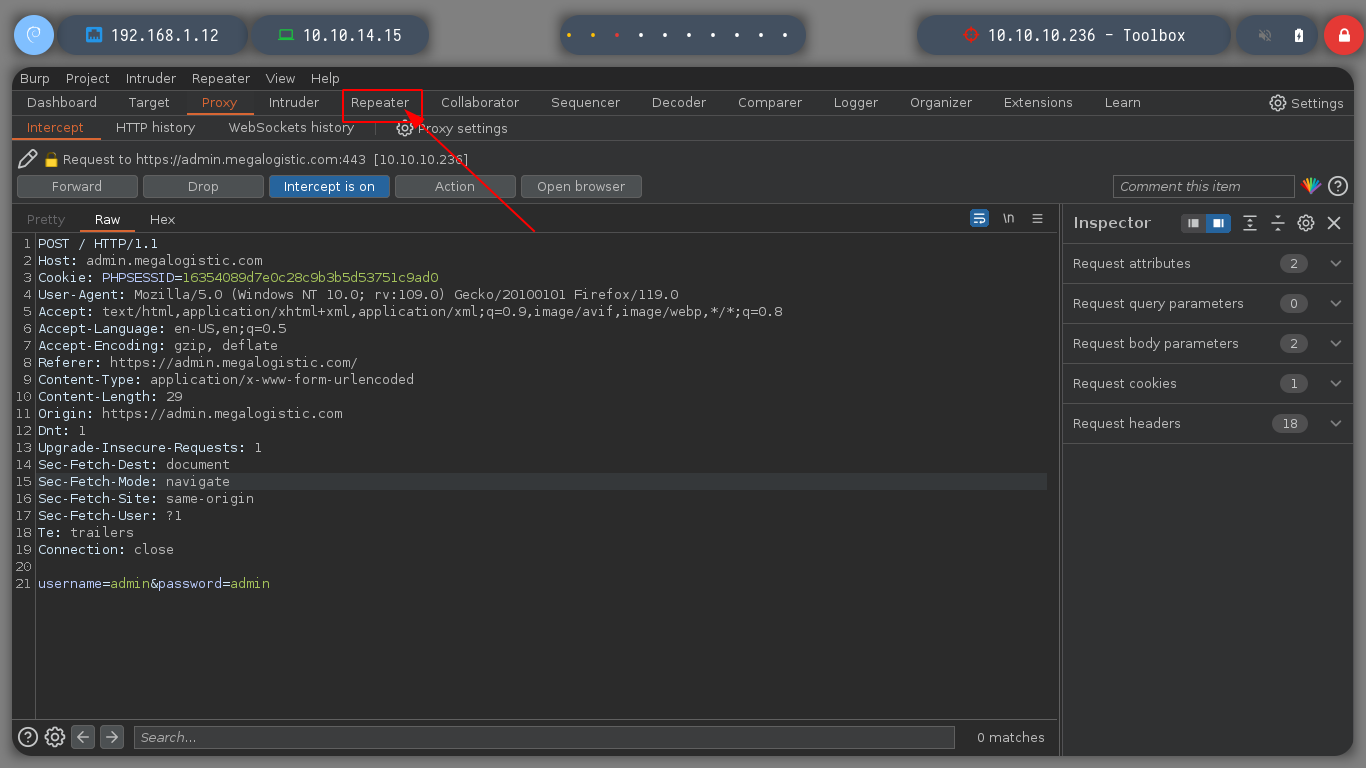Expand Request attributes section

pos(1208,264)
